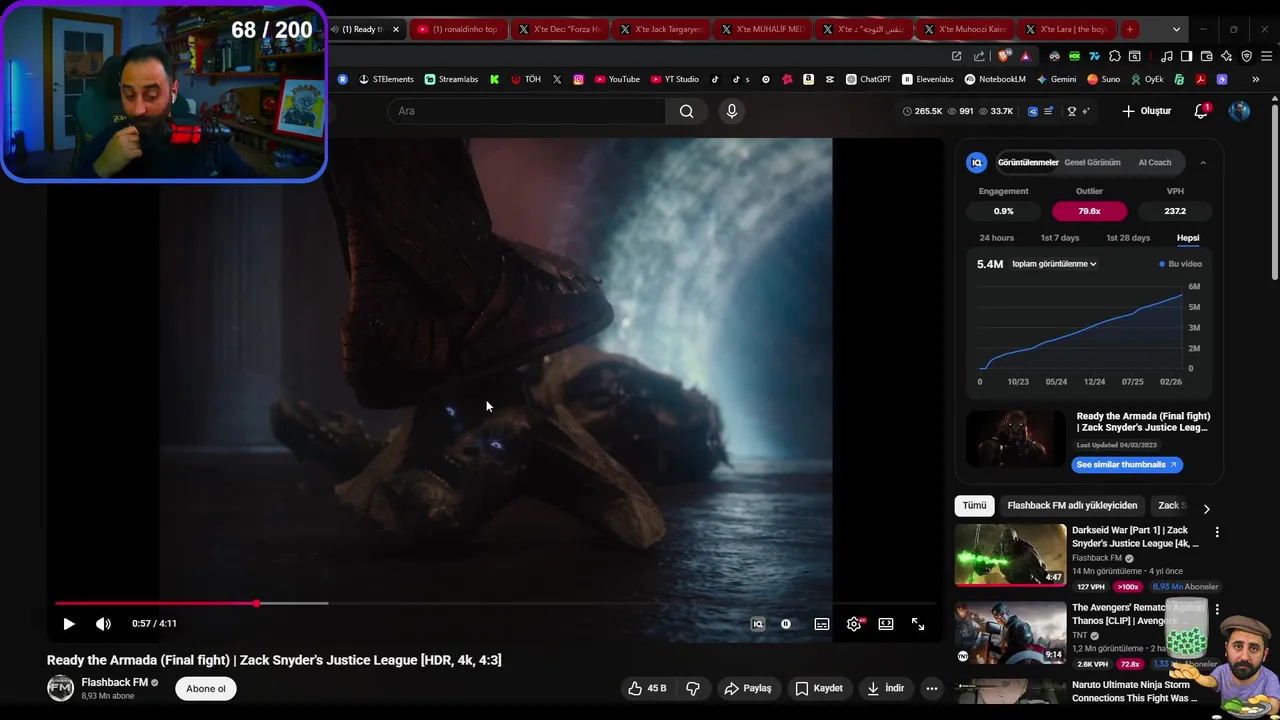The height and width of the screenshot is (720, 1280).
Task: Grab the page vertical scrollbar
Action: point(1275,190)
